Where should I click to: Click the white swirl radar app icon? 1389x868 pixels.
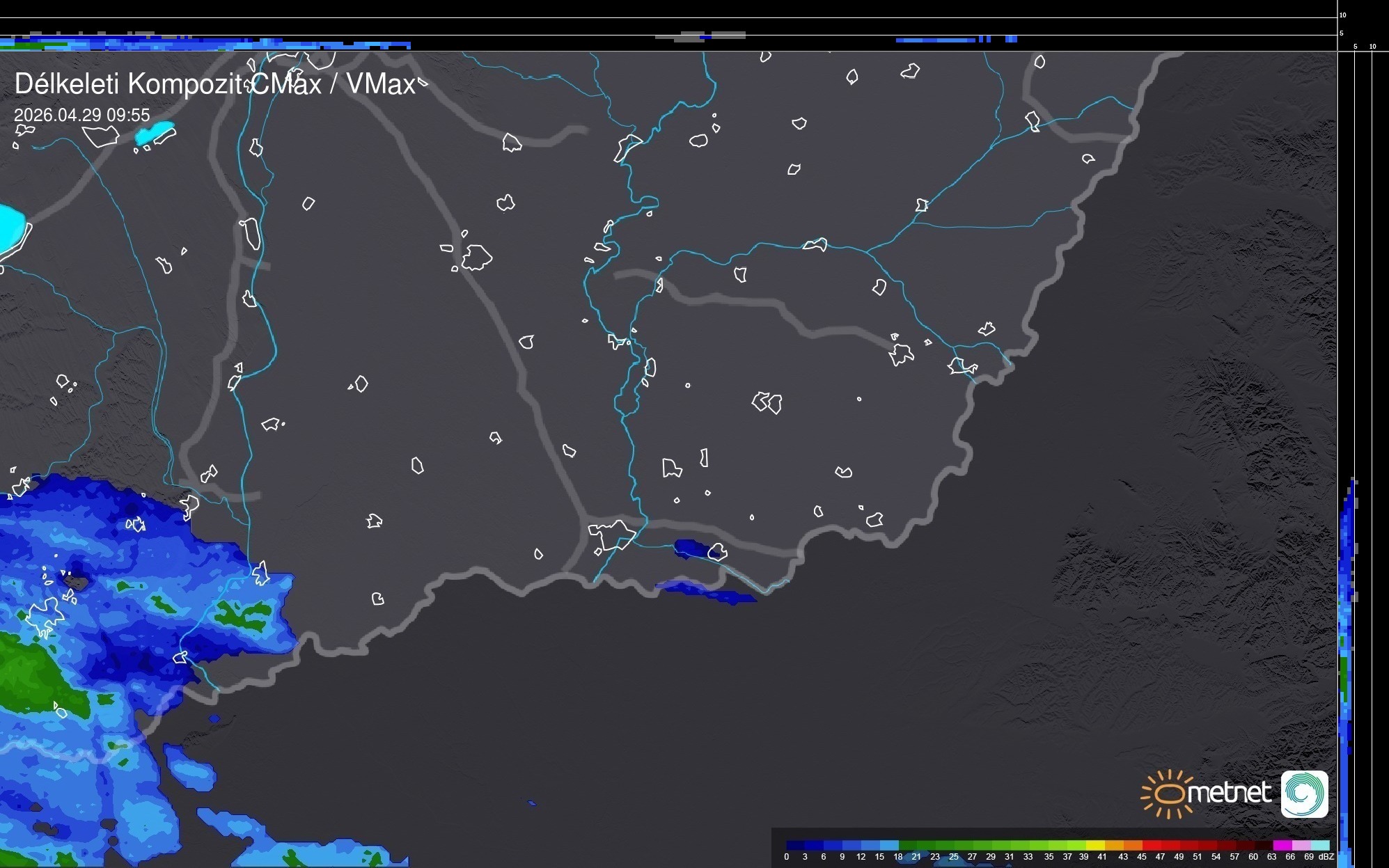tap(1304, 794)
